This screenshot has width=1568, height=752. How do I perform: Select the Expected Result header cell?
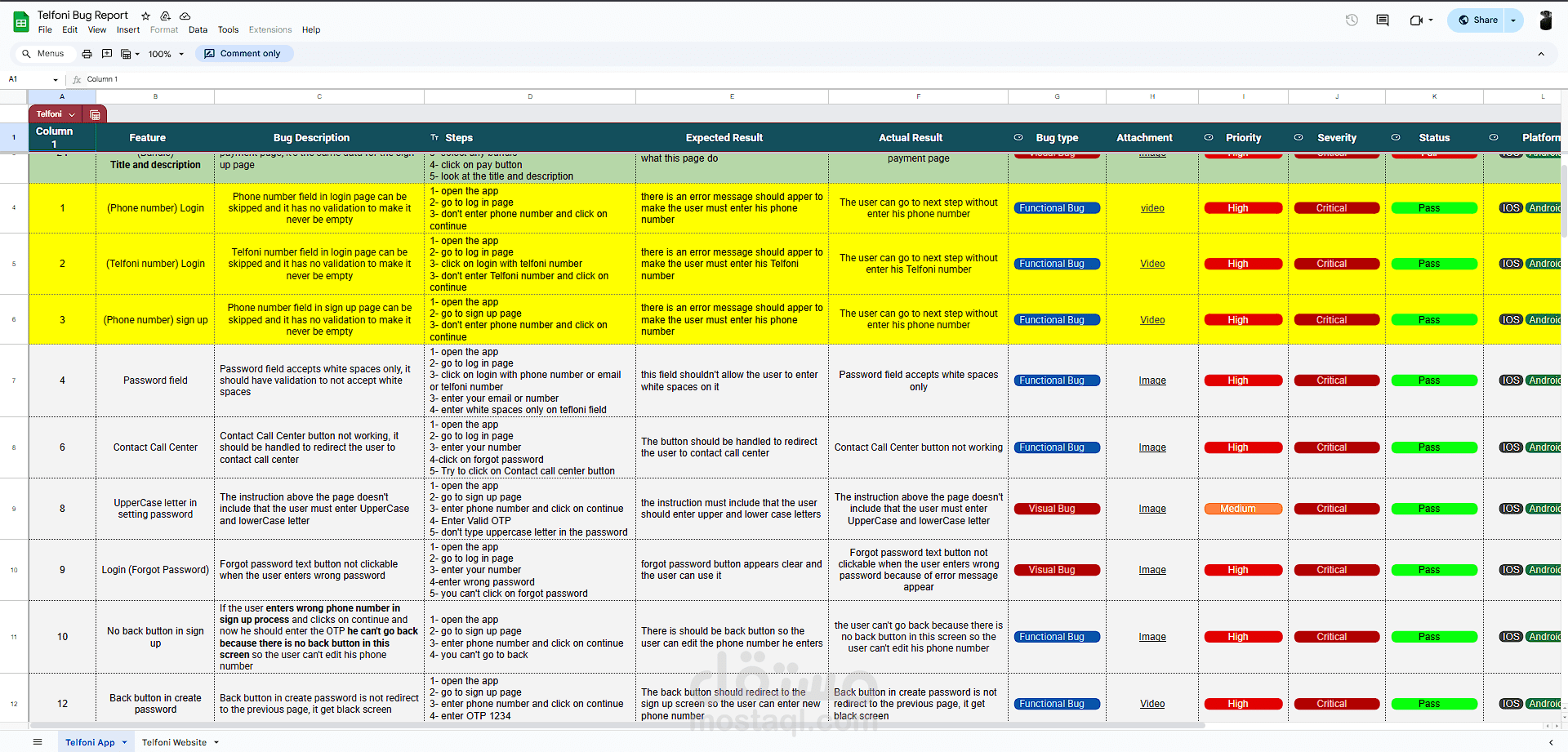coord(732,138)
